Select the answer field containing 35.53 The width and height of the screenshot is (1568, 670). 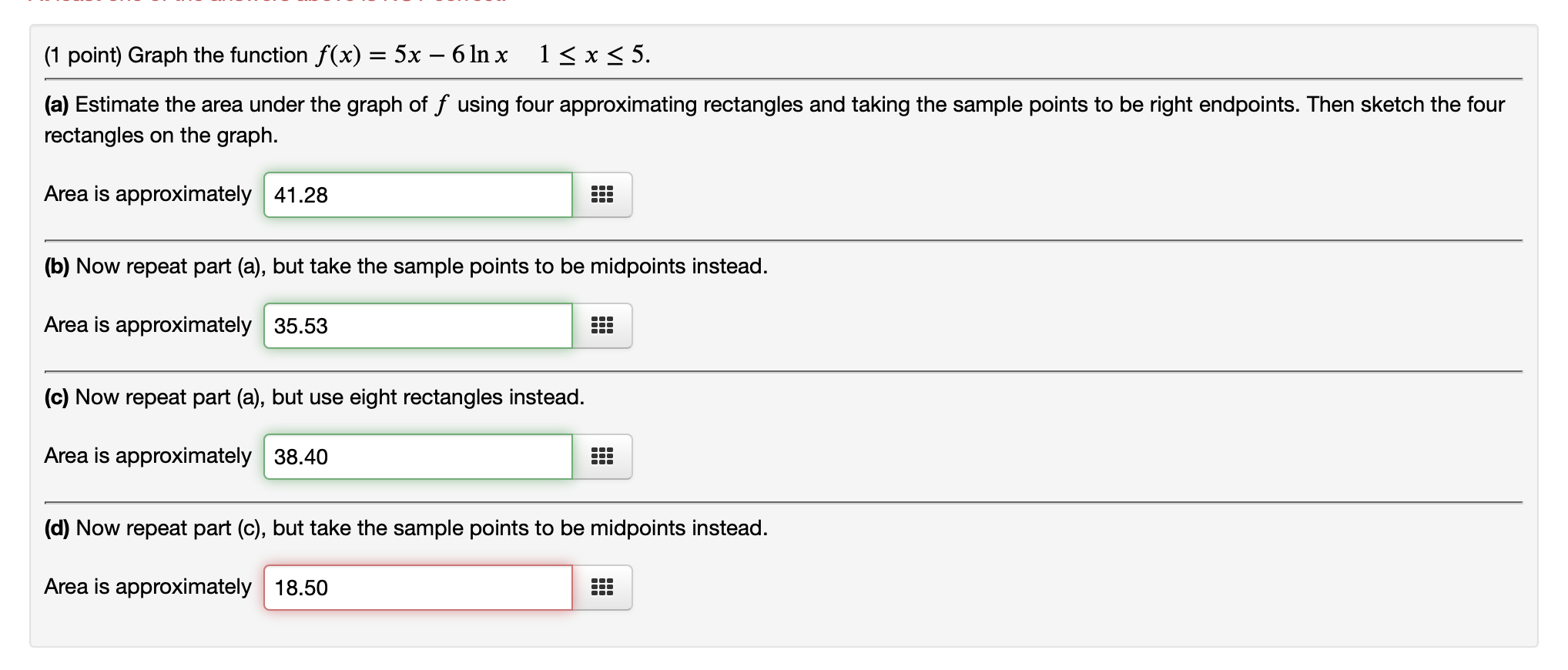(x=419, y=327)
